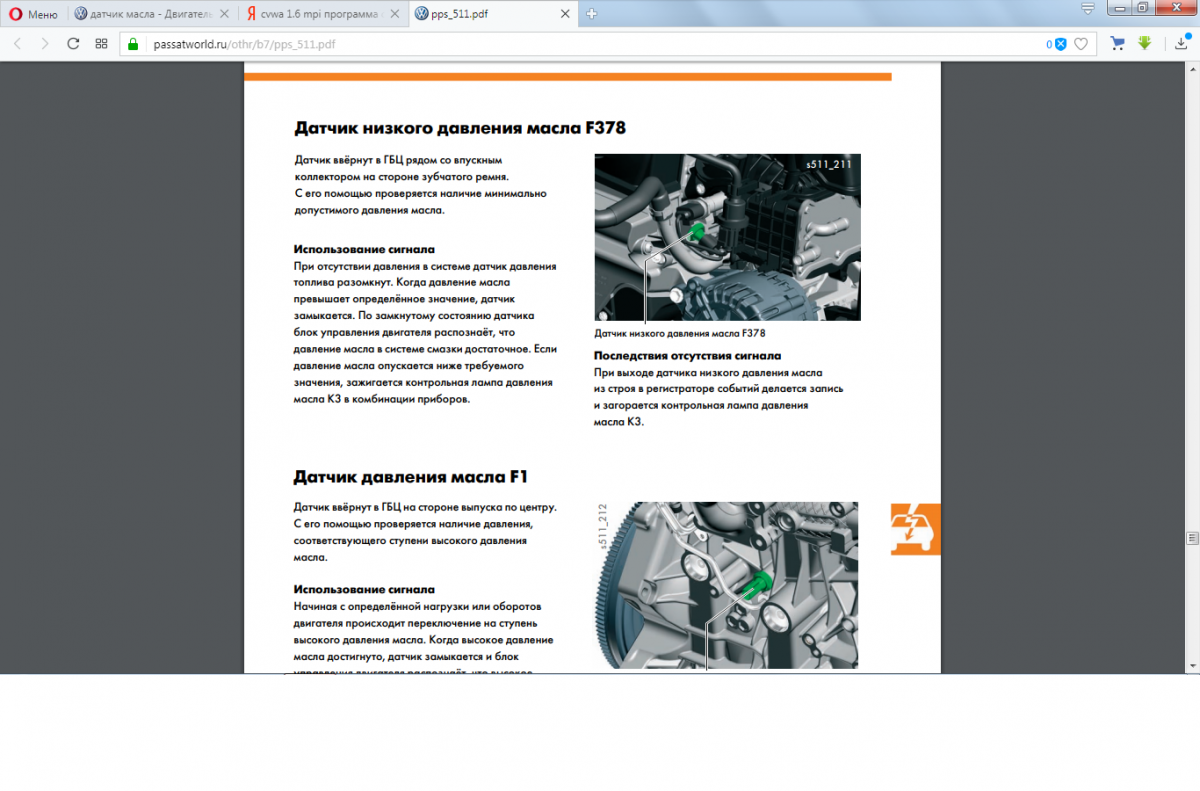
Task: Click the scrollbar up arrow
Action: 1192,68
